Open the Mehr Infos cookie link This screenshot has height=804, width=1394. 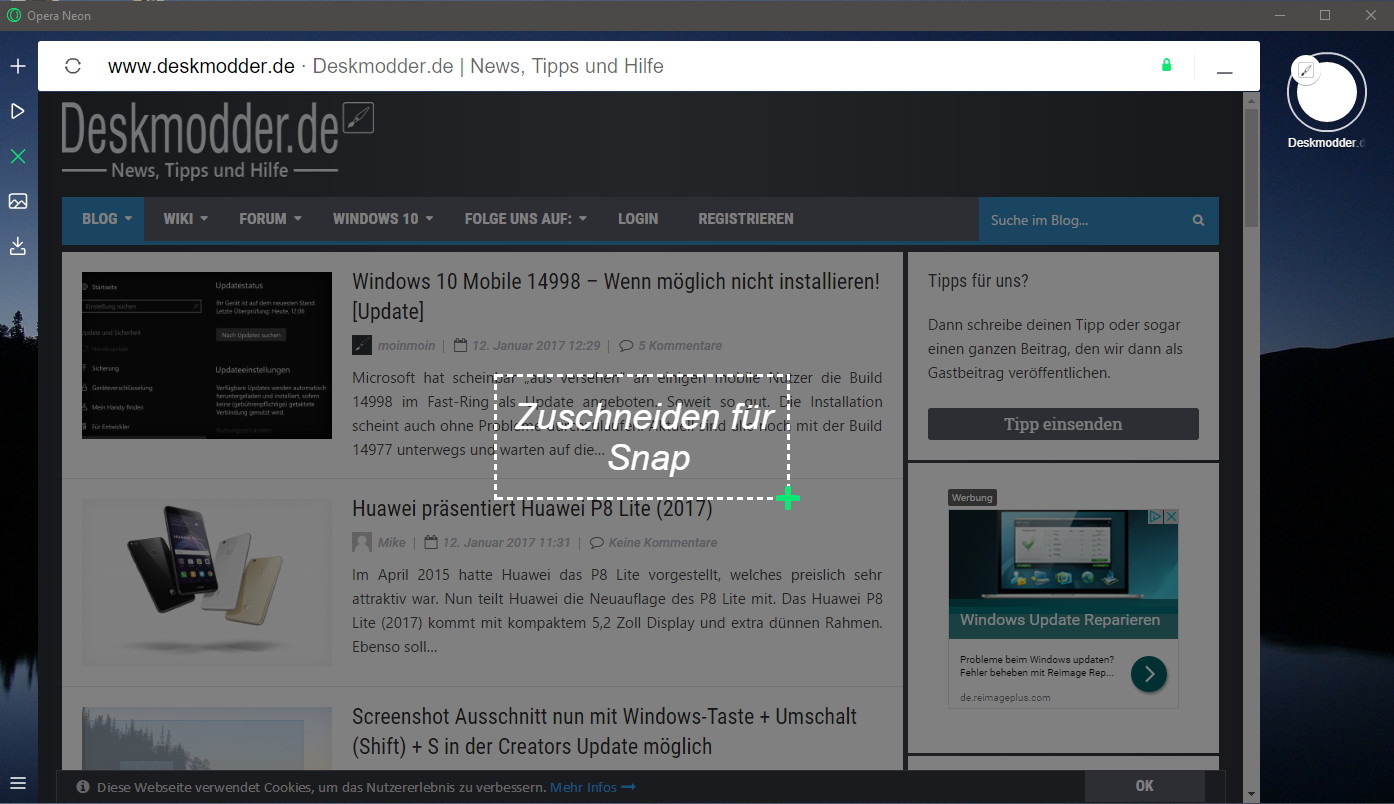coord(592,787)
